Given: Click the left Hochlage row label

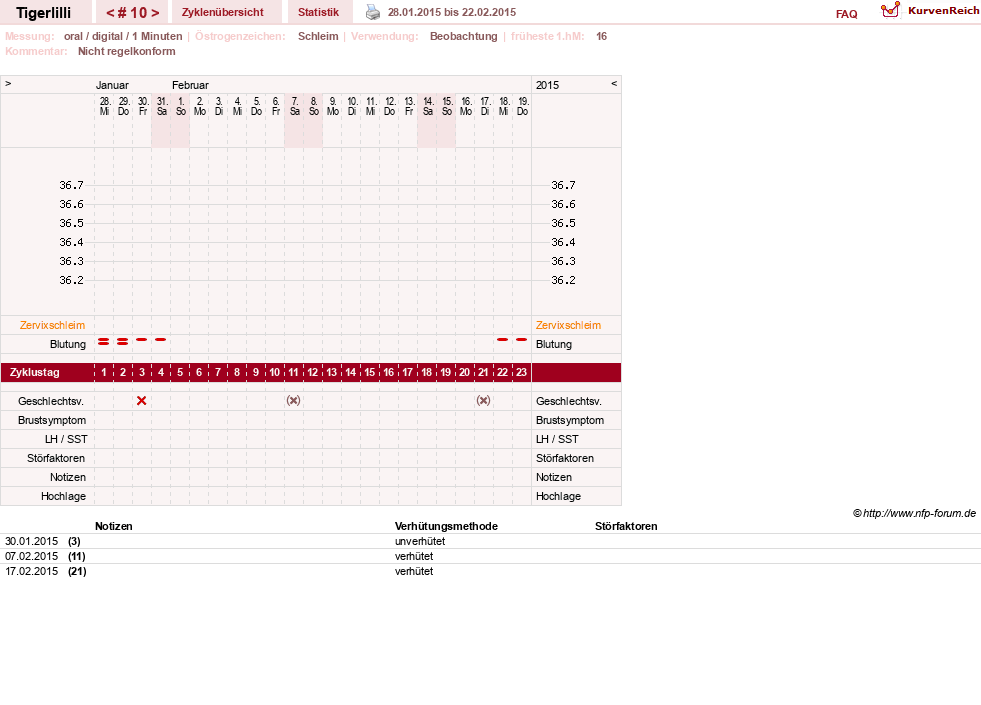Looking at the screenshot, I should point(63,496).
